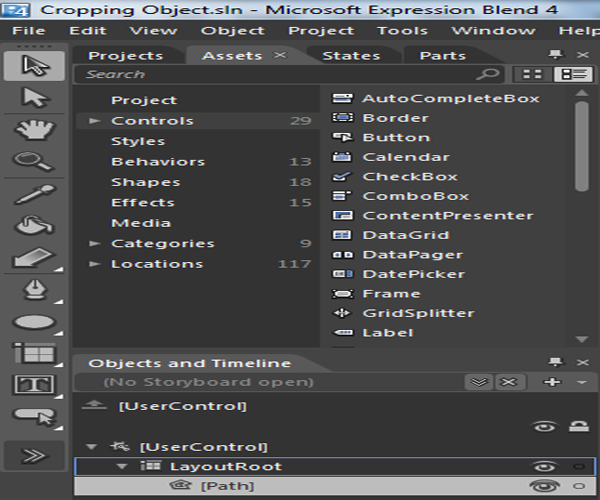Select the Gradient tool

tap(34, 257)
